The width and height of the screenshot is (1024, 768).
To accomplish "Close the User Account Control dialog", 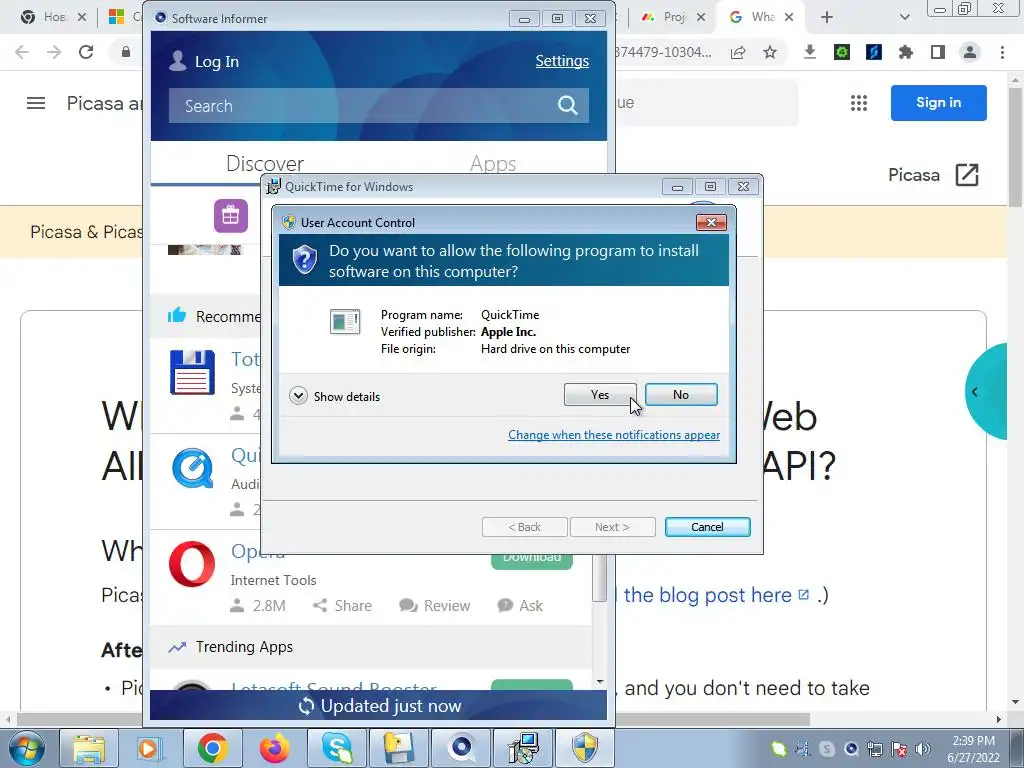I will pos(711,223).
